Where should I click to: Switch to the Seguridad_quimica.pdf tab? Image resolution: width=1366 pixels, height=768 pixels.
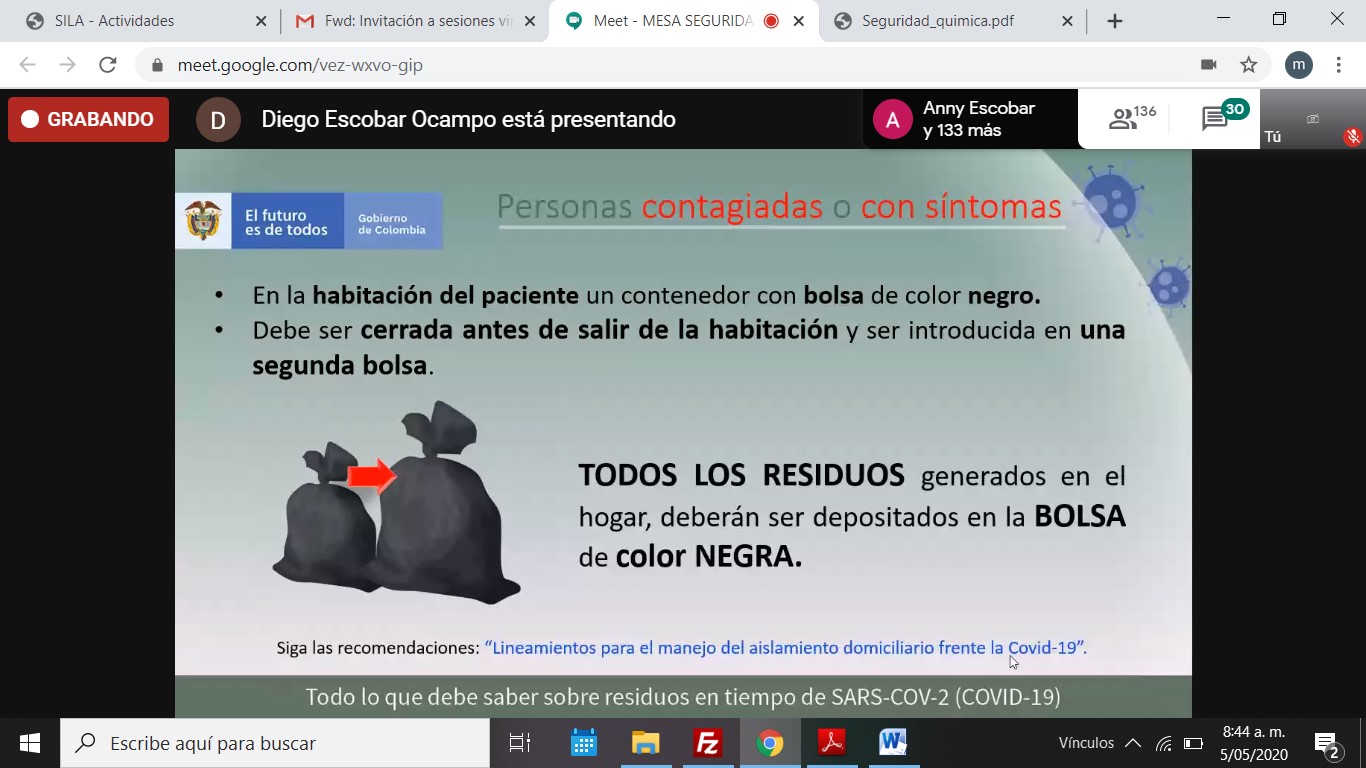tap(952, 21)
